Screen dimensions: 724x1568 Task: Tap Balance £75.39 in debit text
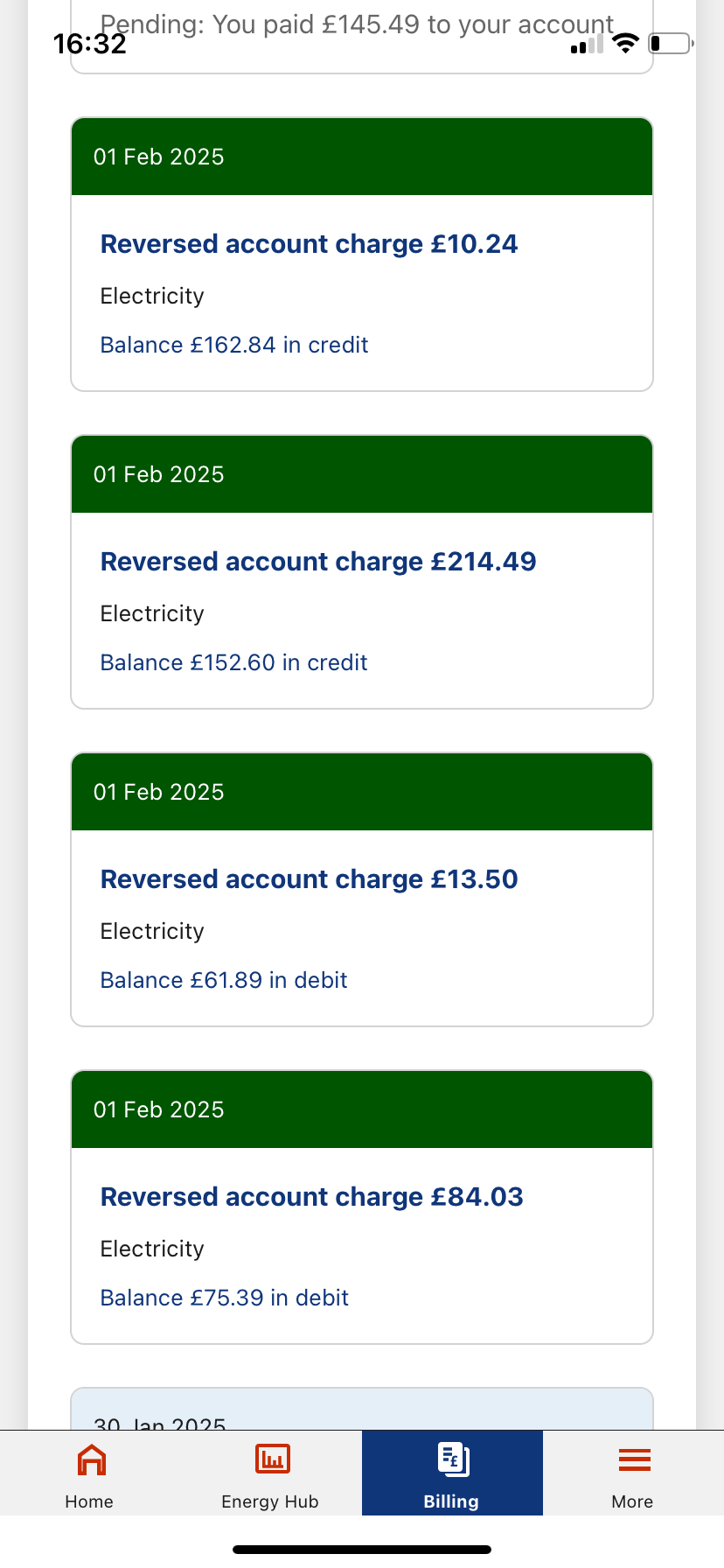pyautogui.click(x=224, y=1298)
